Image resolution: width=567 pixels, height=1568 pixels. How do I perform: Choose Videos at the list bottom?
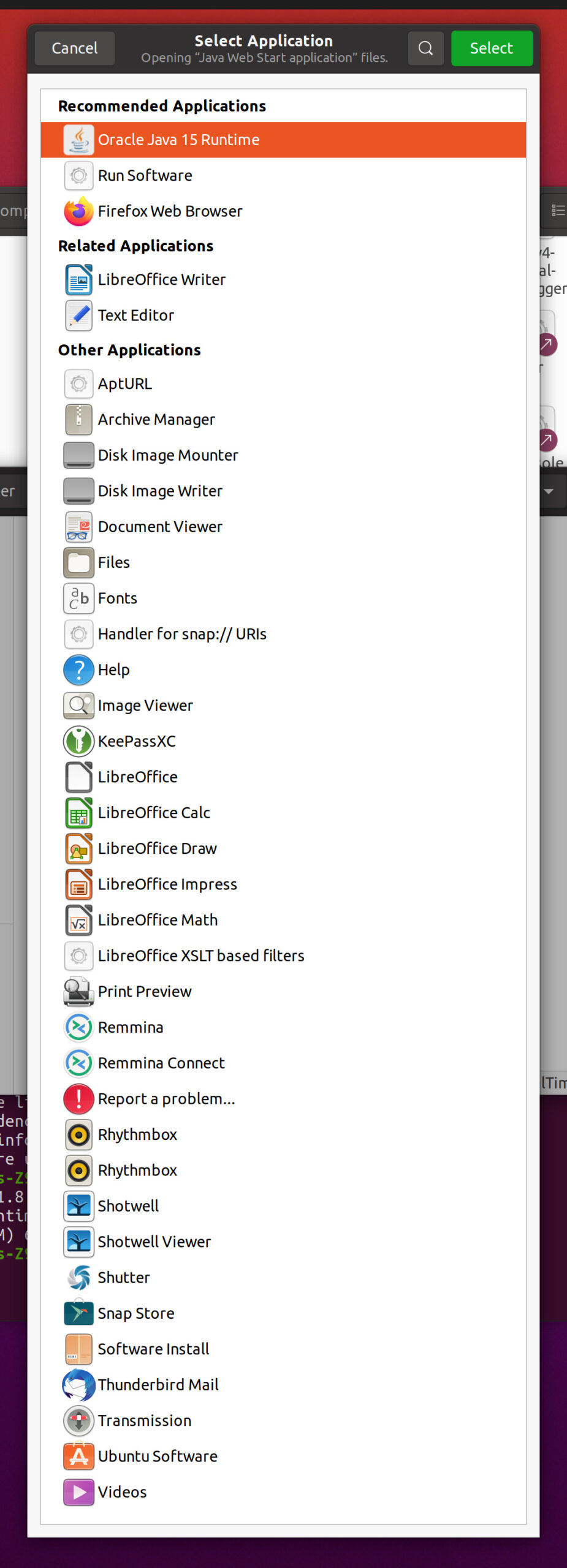[123, 1492]
